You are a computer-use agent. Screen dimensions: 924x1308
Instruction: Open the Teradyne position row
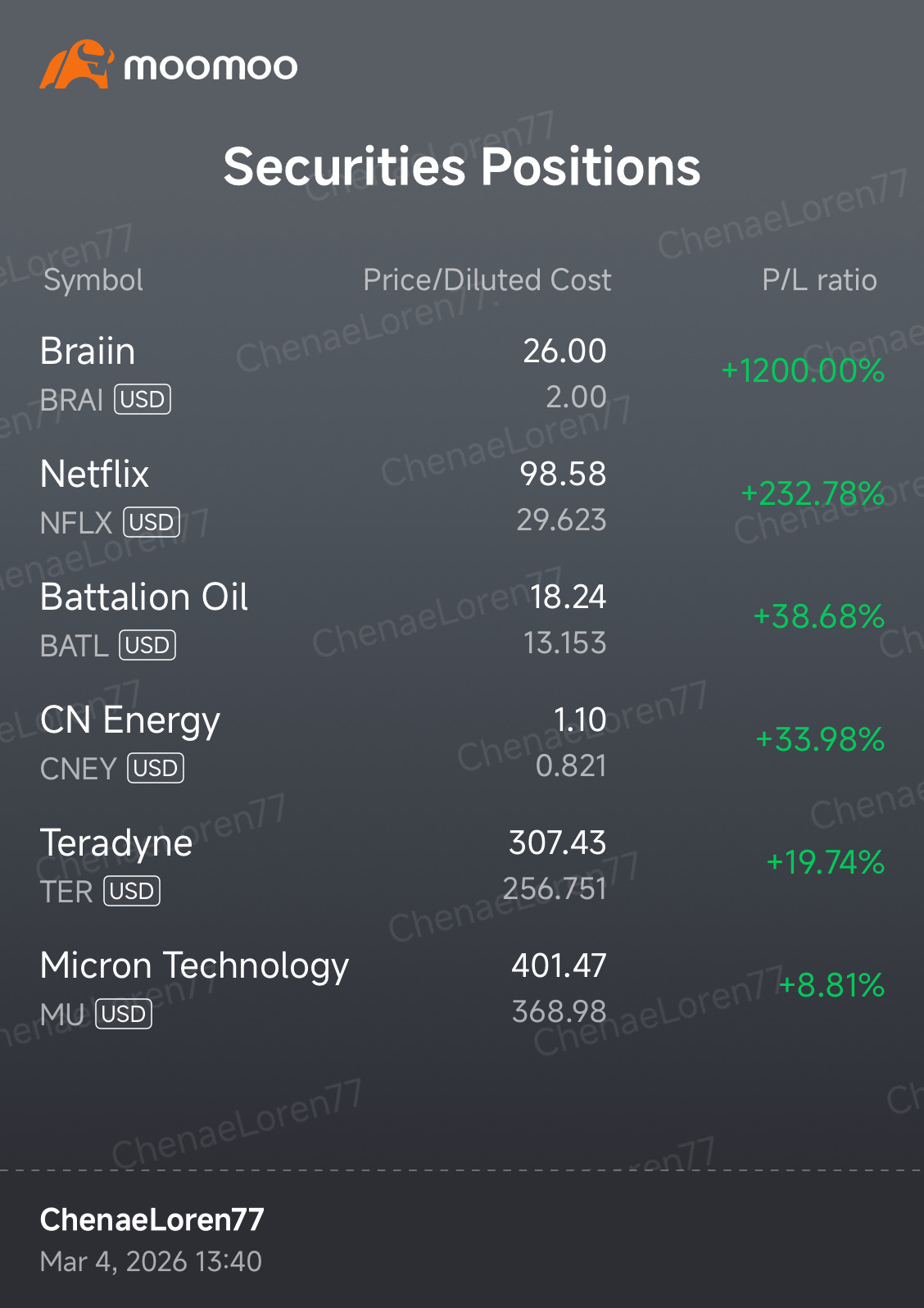(x=462, y=866)
